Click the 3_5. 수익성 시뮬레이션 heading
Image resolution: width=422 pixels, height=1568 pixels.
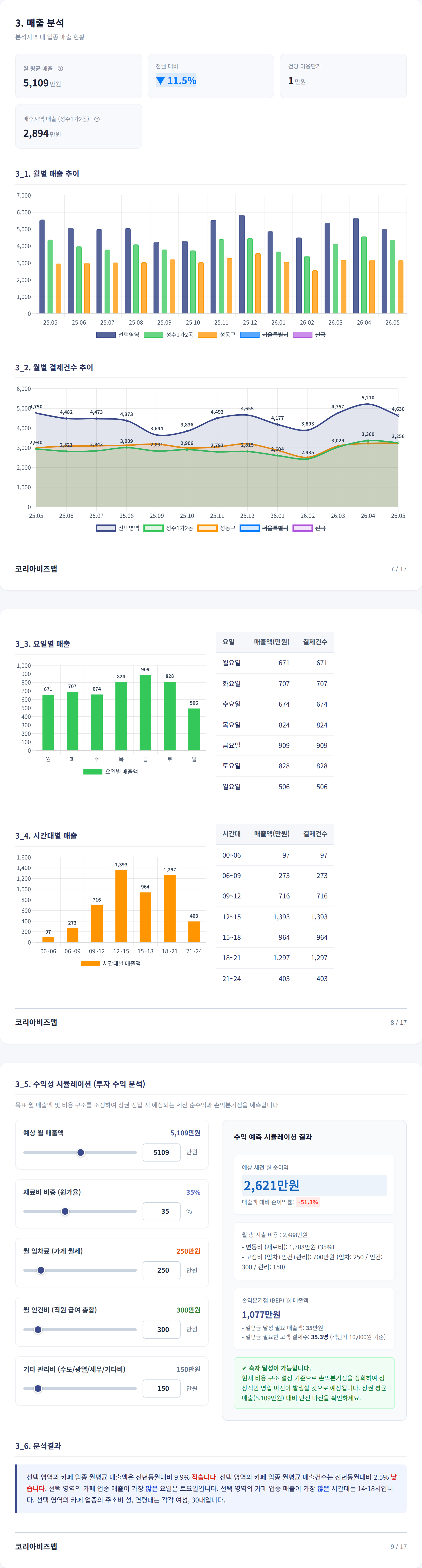[x=80, y=1084]
